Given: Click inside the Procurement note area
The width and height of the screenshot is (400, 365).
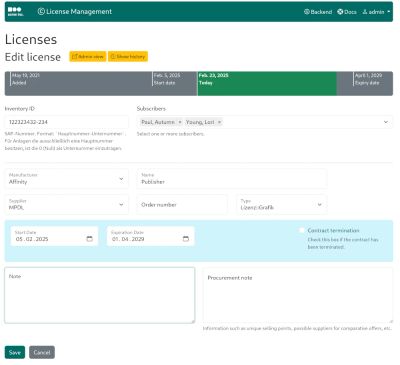Looking at the screenshot, I should 298,295.
